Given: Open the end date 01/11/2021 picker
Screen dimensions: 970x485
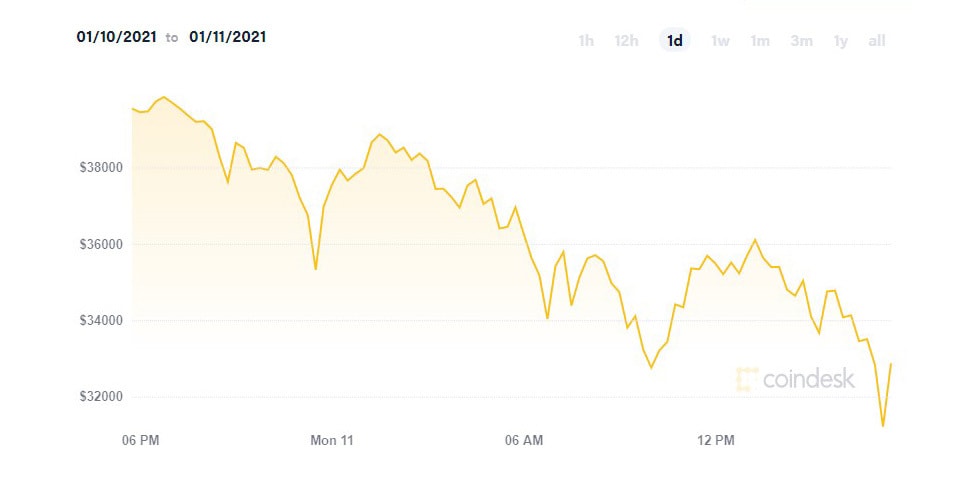Looking at the screenshot, I should (228, 37).
